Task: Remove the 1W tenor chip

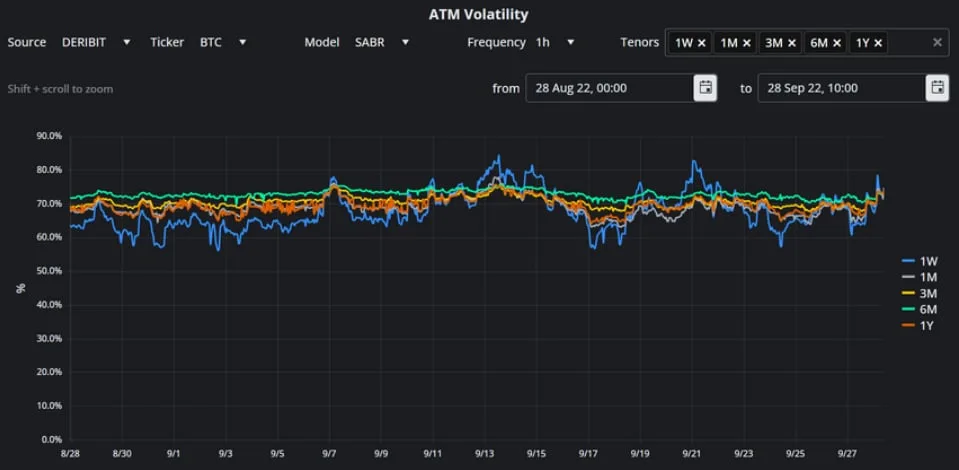Action: click(x=702, y=43)
